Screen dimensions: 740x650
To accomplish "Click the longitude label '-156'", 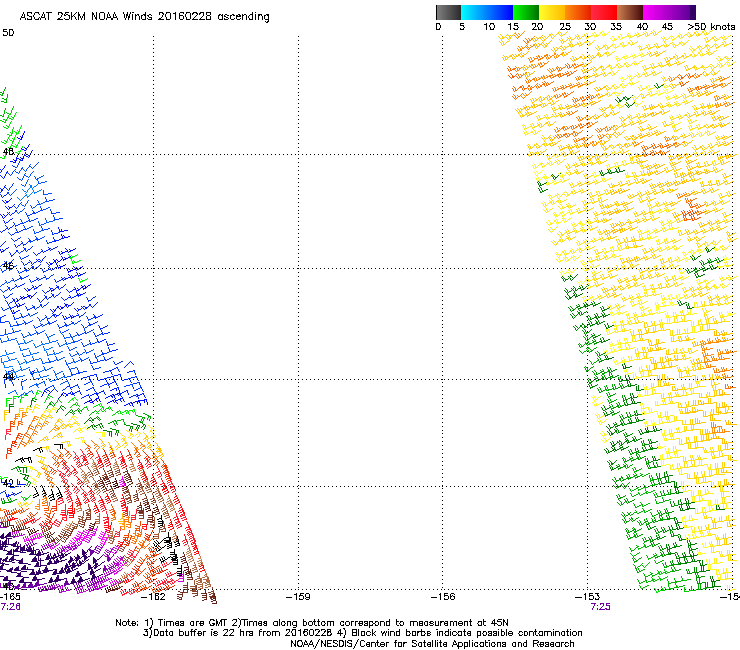I will [x=443, y=597].
